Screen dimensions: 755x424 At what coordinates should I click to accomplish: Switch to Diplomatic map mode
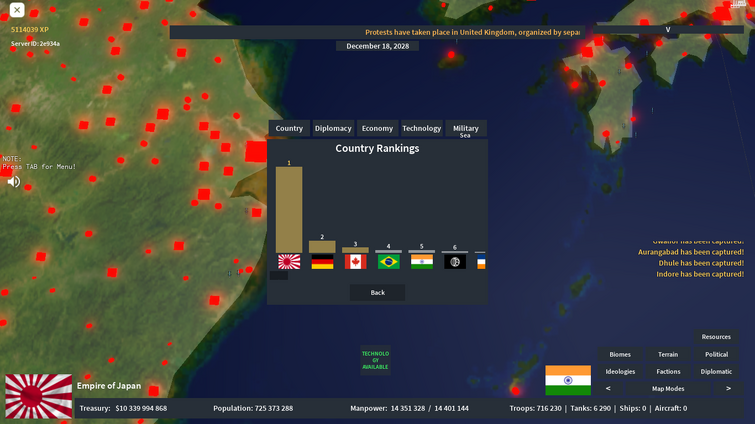coord(716,372)
